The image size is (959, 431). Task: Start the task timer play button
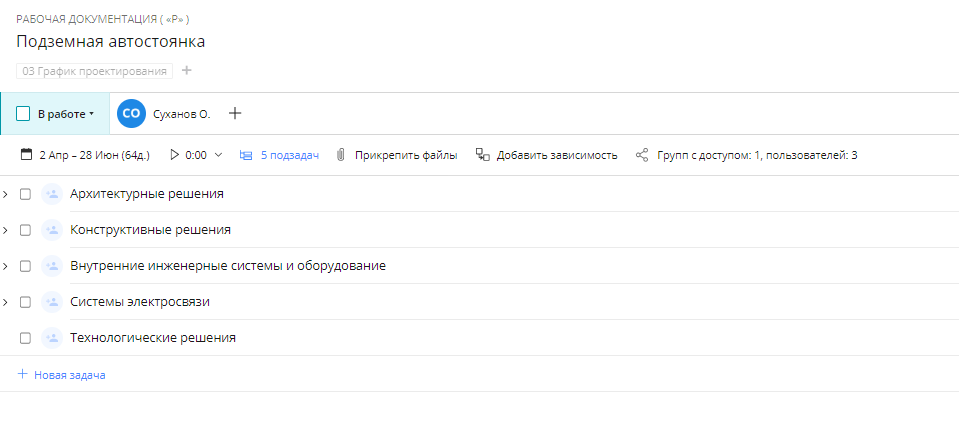coord(175,155)
